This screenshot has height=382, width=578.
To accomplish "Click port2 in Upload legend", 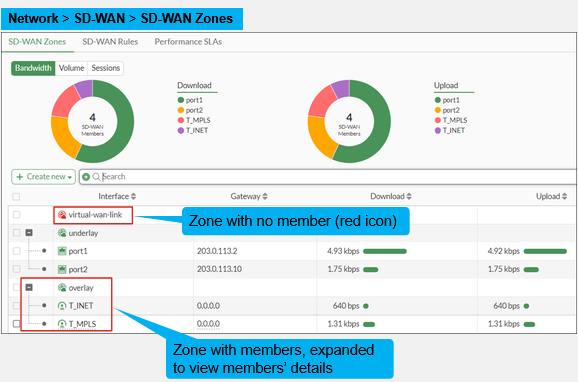I will (x=447, y=110).
